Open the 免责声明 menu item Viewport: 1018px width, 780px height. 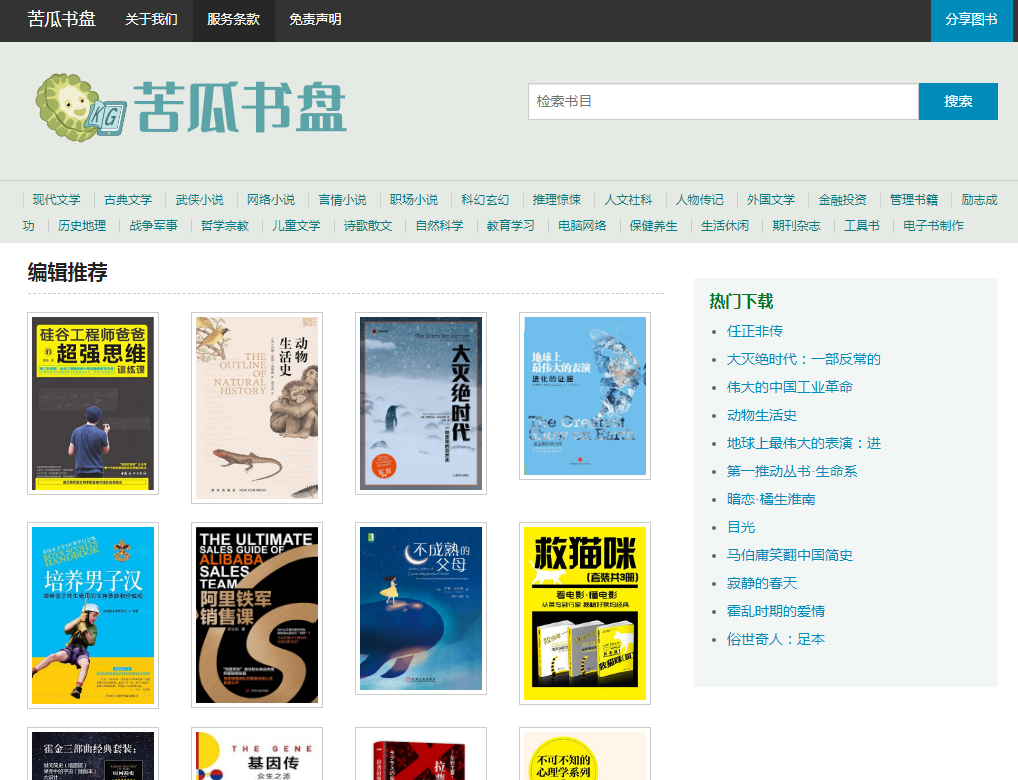coord(315,20)
